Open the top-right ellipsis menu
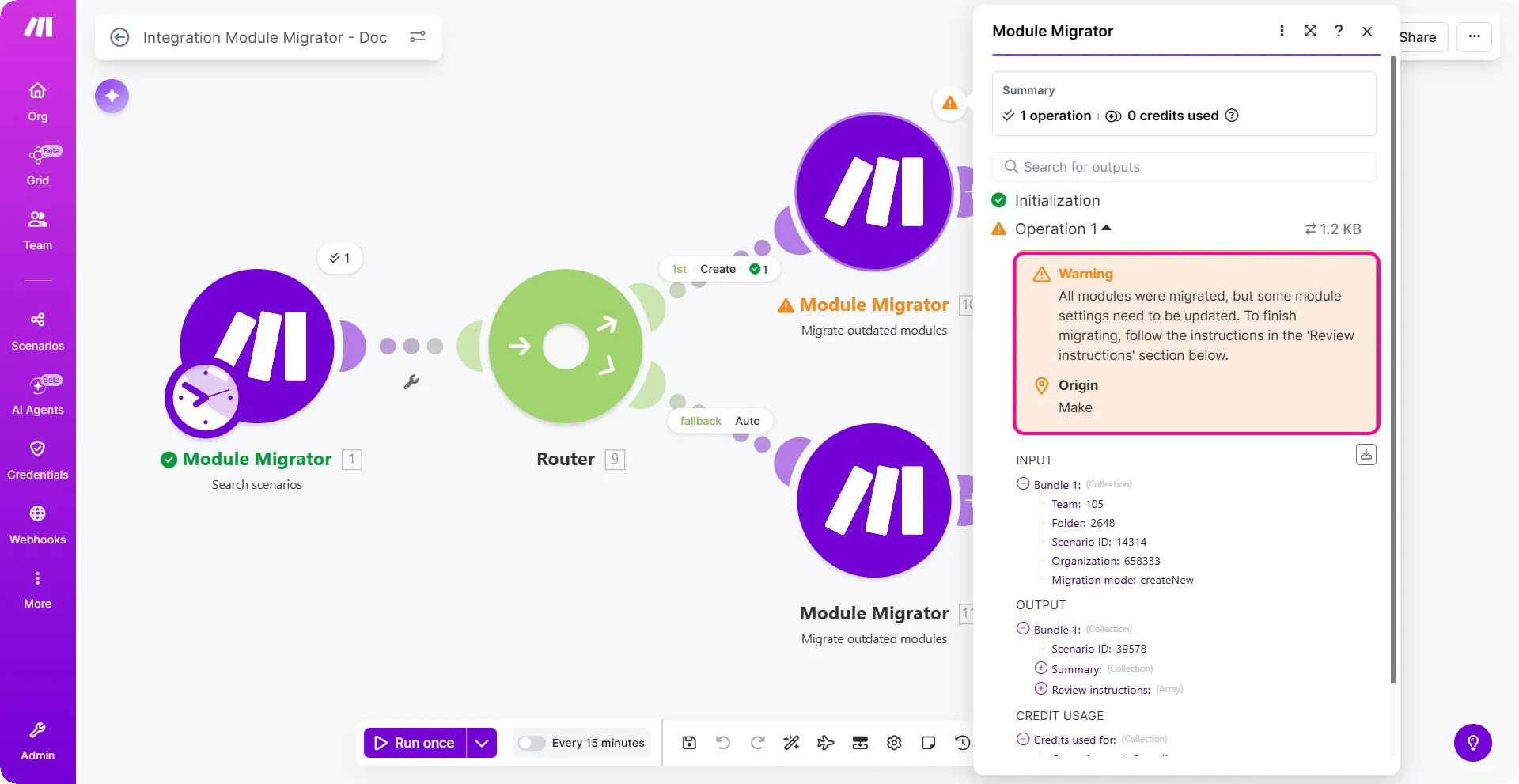This screenshot has height=784, width=1519. click(x=1474, y=37)
